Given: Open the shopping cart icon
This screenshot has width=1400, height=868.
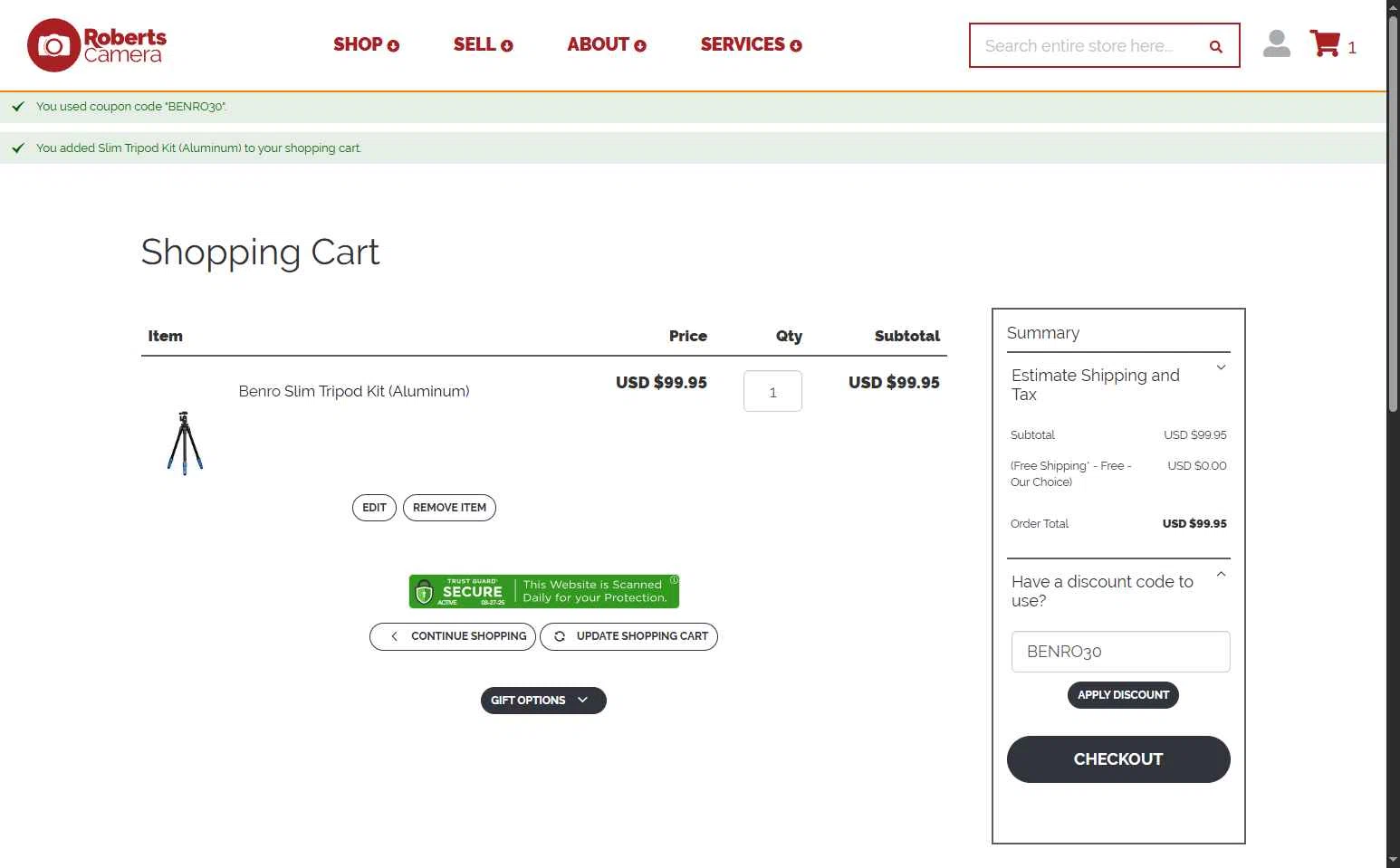Looking at the screenshot, I should (x=1325, y=43).
